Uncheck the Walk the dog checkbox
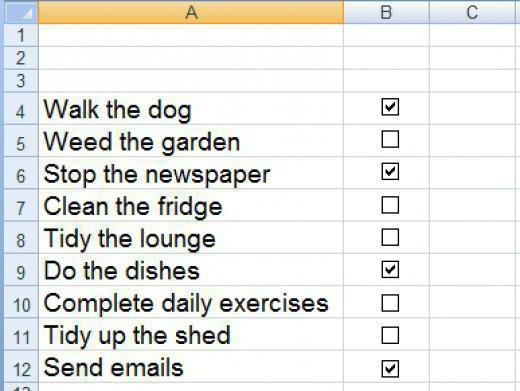This screenshot has width=520, height=391. click(x=390, y=107)
